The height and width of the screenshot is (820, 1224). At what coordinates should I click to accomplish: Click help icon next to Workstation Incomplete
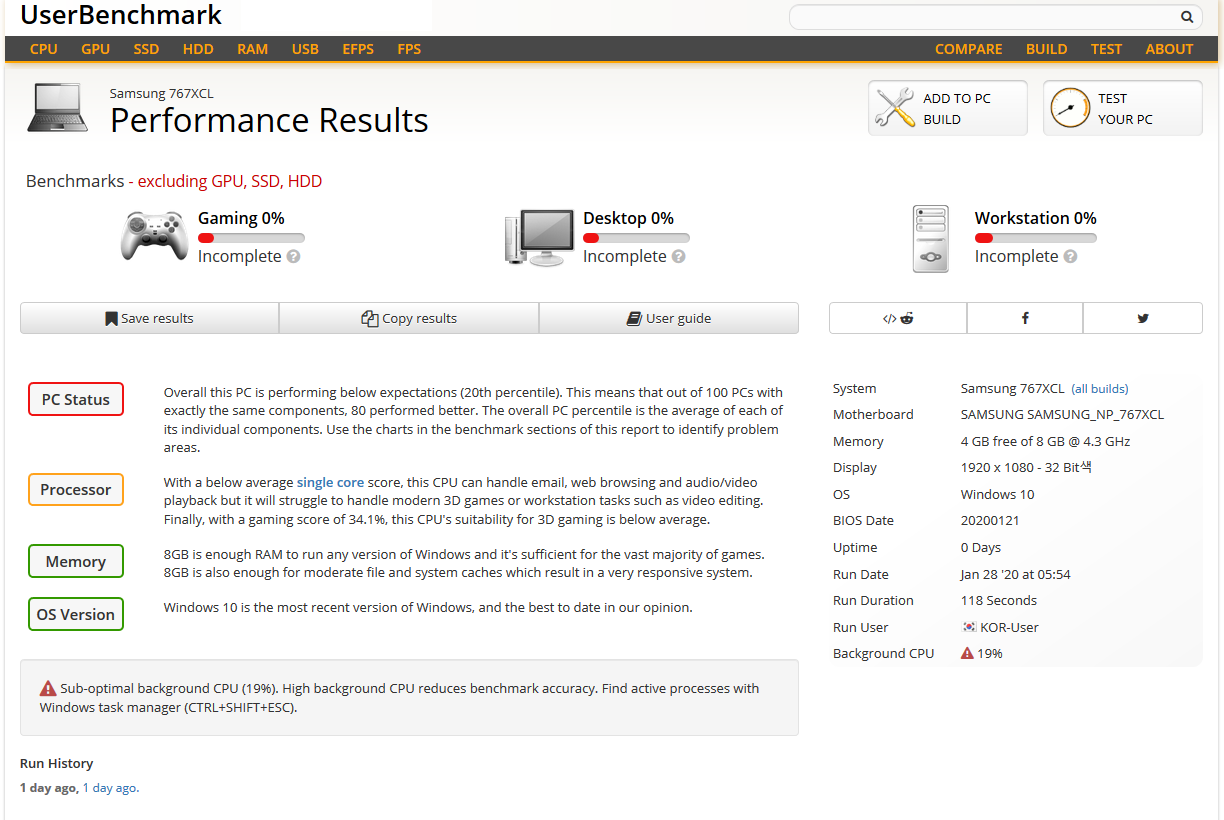point(1070,256)
